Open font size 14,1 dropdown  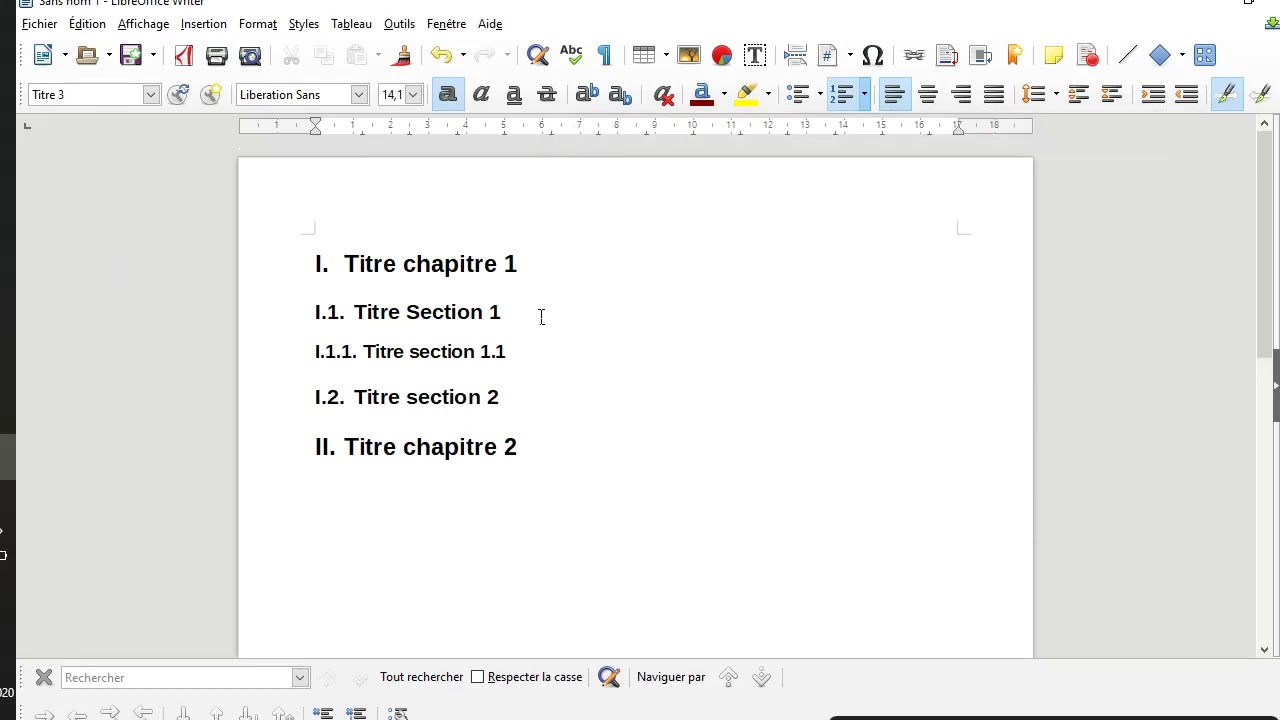[x=414, y=95]
